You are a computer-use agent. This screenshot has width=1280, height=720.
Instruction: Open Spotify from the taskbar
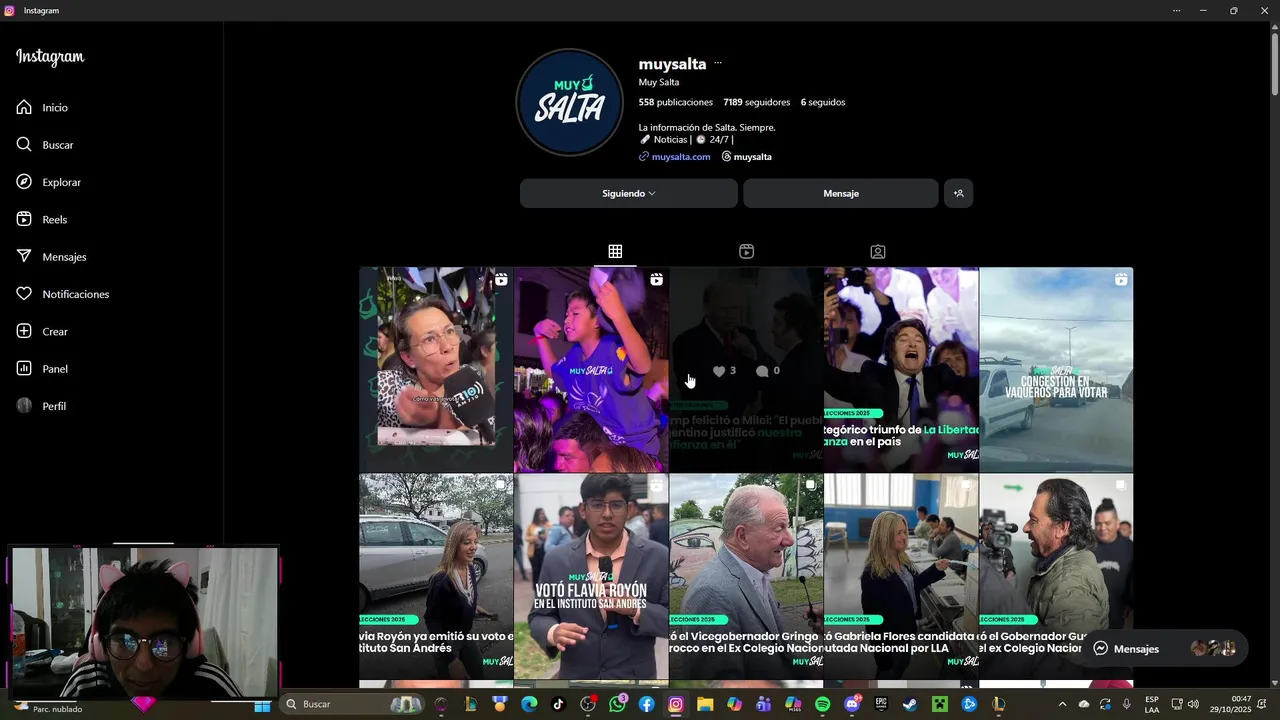822,704
